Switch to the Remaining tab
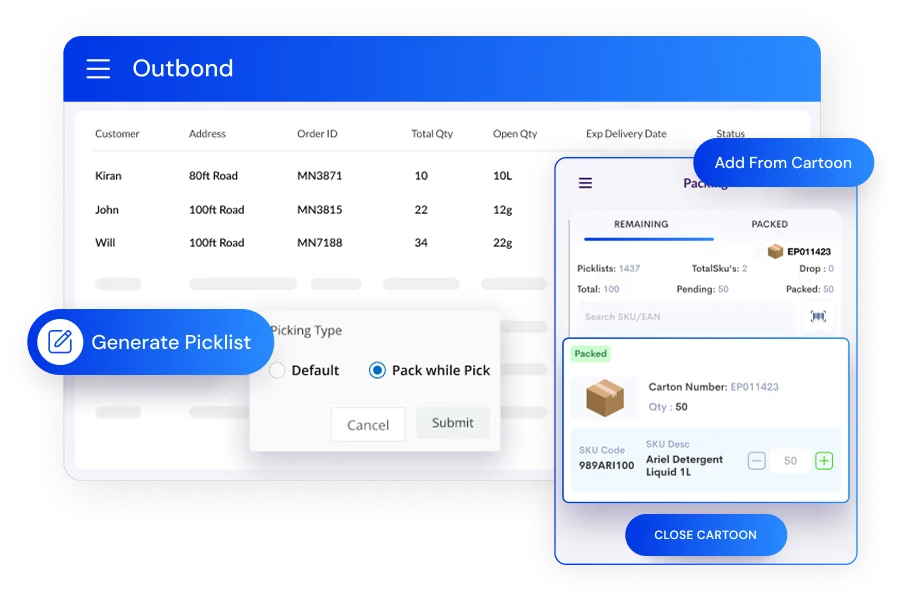The width and height of the screenshot is (902, 599). point(641,224)
